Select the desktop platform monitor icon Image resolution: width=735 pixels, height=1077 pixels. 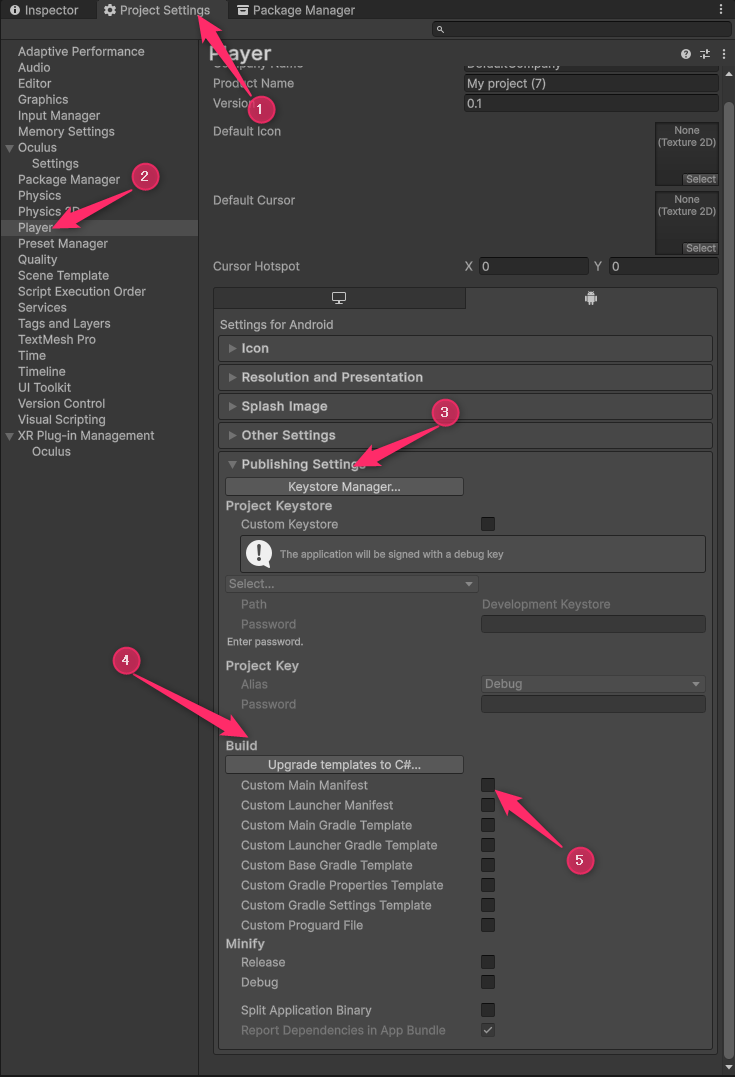[338, 298]
